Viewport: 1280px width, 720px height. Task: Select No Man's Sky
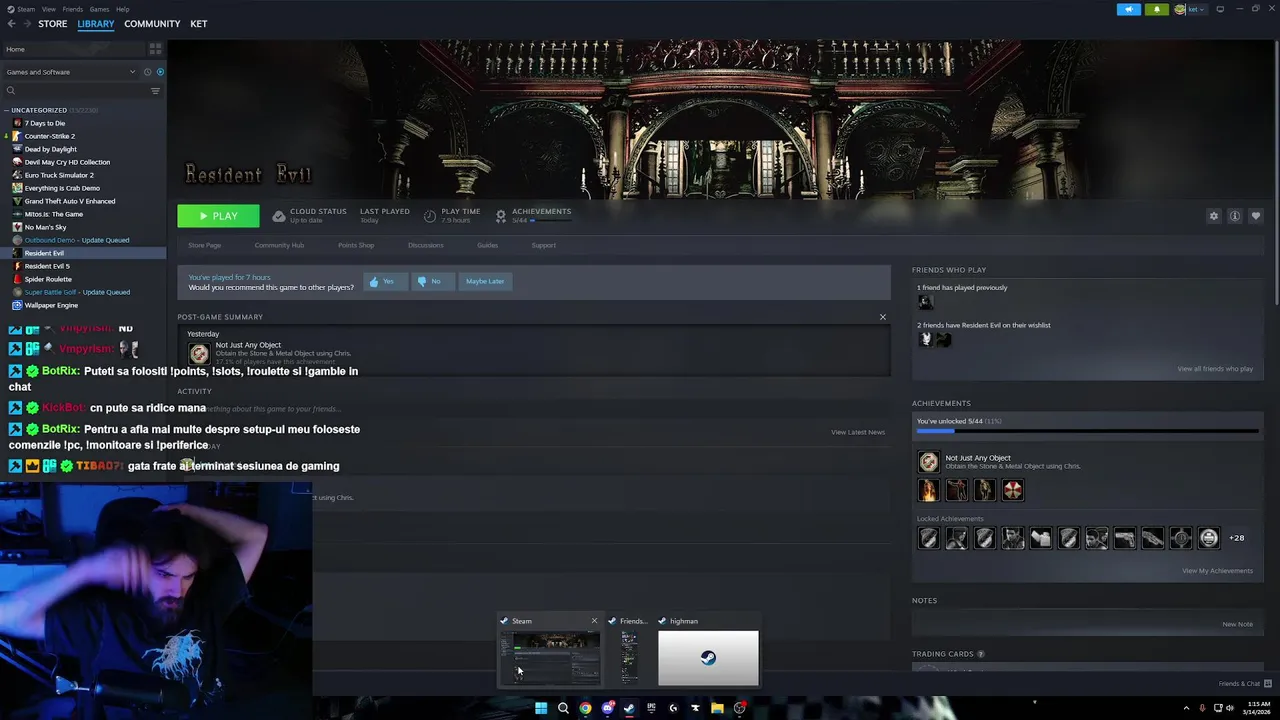point(45,227)
